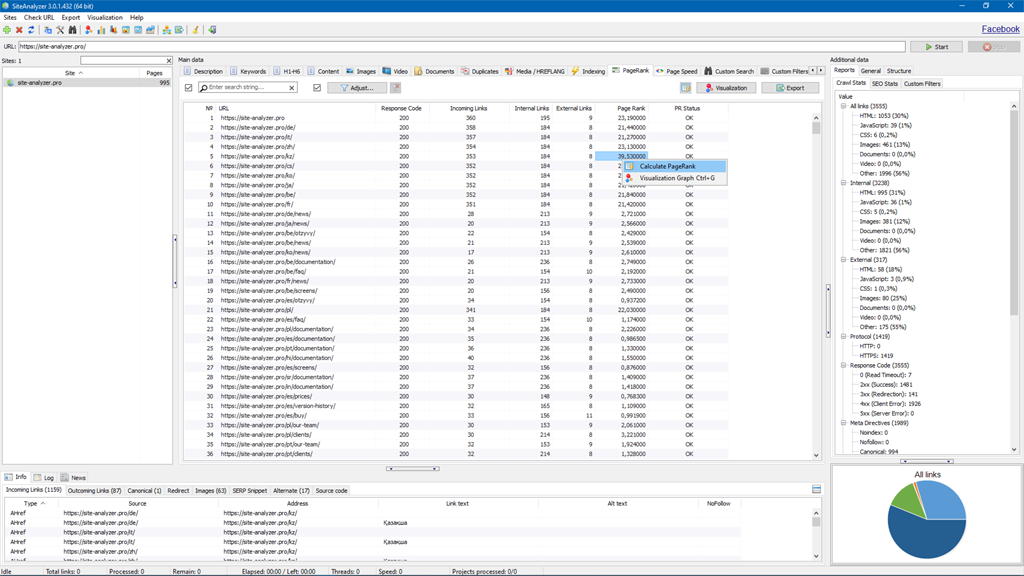Select the https://site-analyzer.pro/de/news/ row

pos(455,214)
